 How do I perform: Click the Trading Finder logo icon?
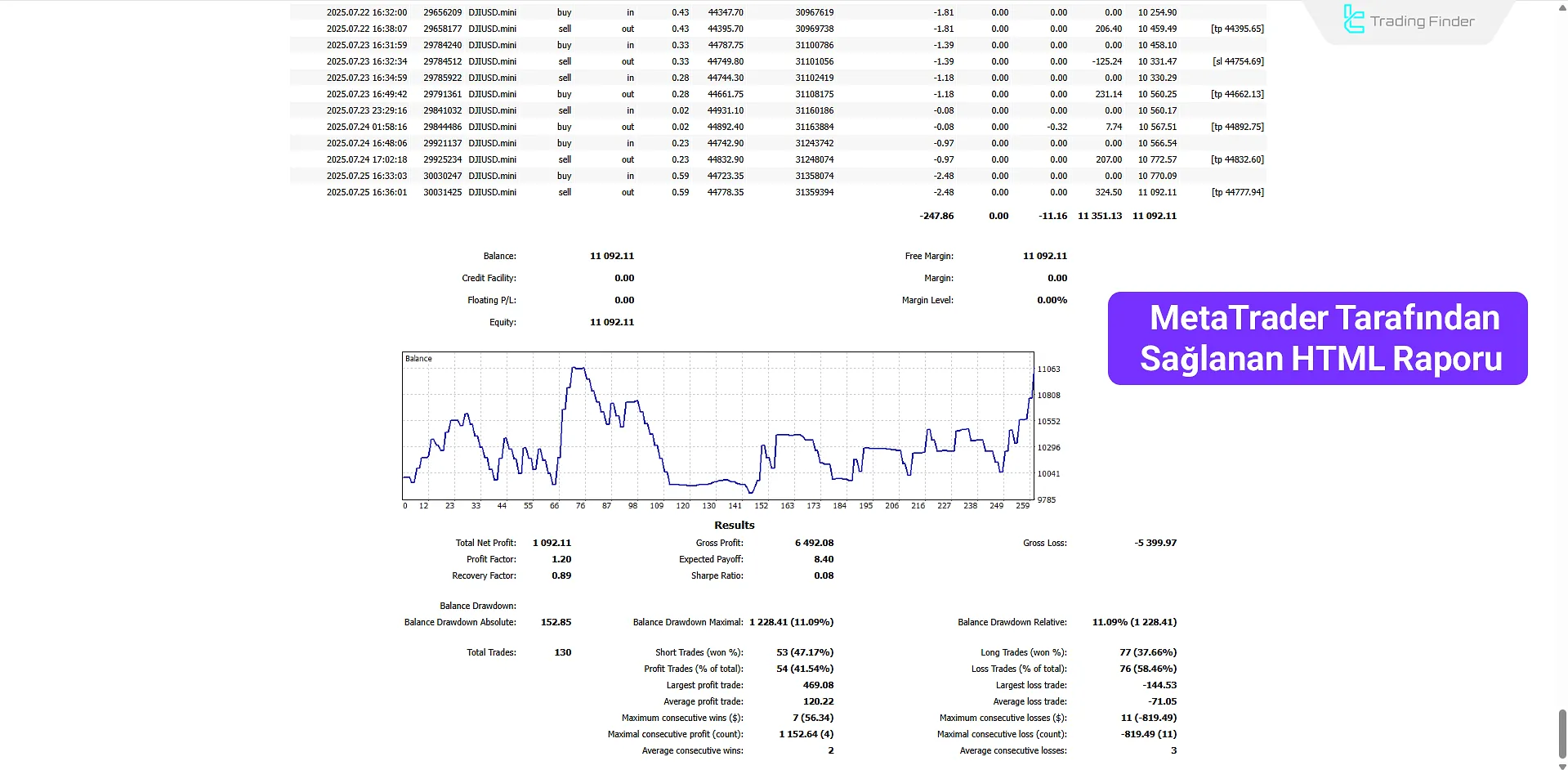1353,20
